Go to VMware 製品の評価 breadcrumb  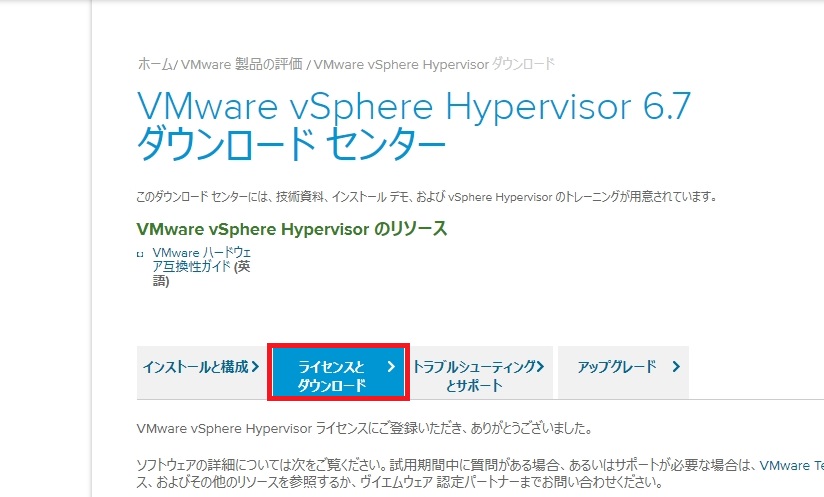coord(242,65)
